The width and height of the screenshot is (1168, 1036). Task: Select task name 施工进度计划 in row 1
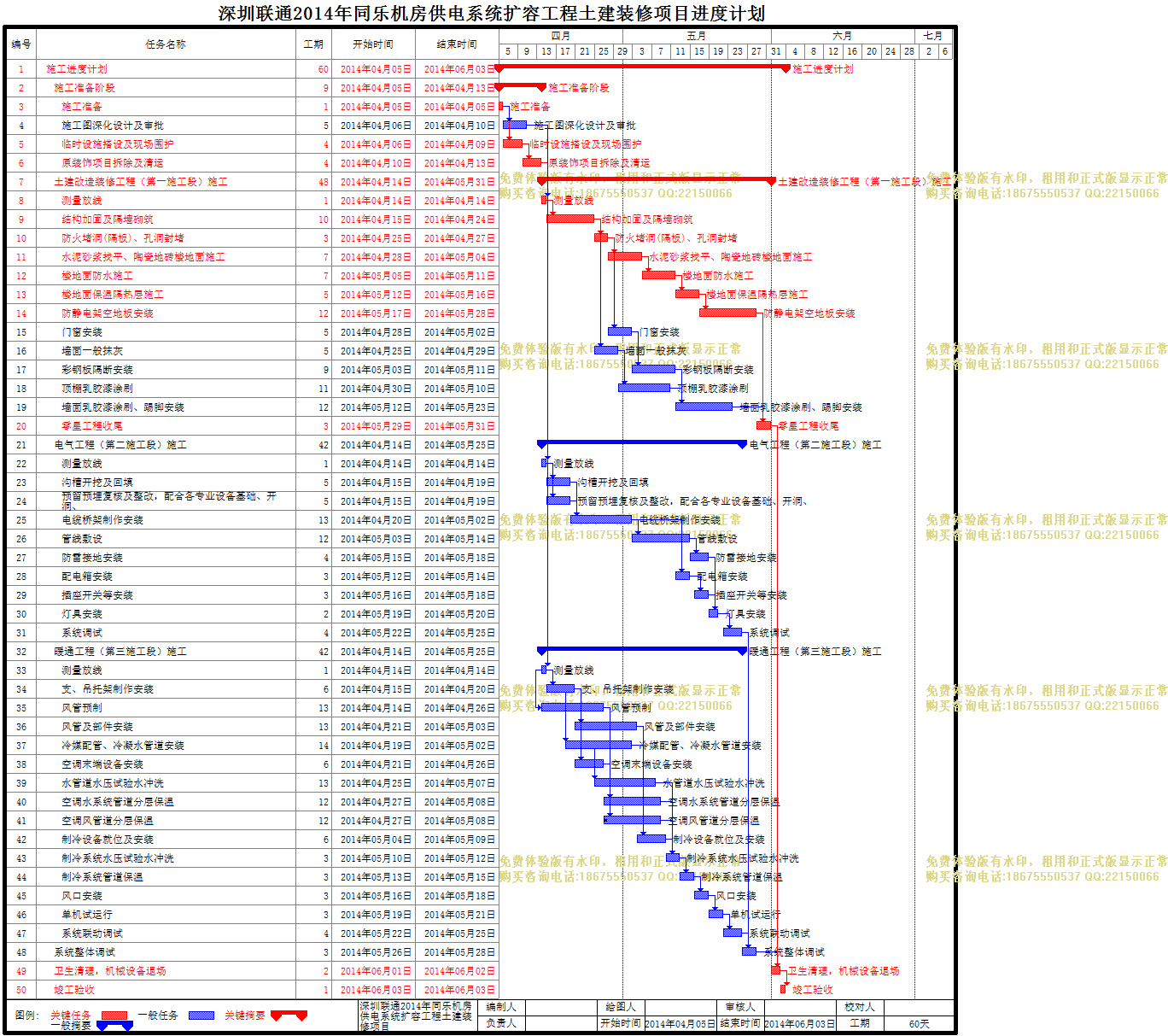point(77,69)
